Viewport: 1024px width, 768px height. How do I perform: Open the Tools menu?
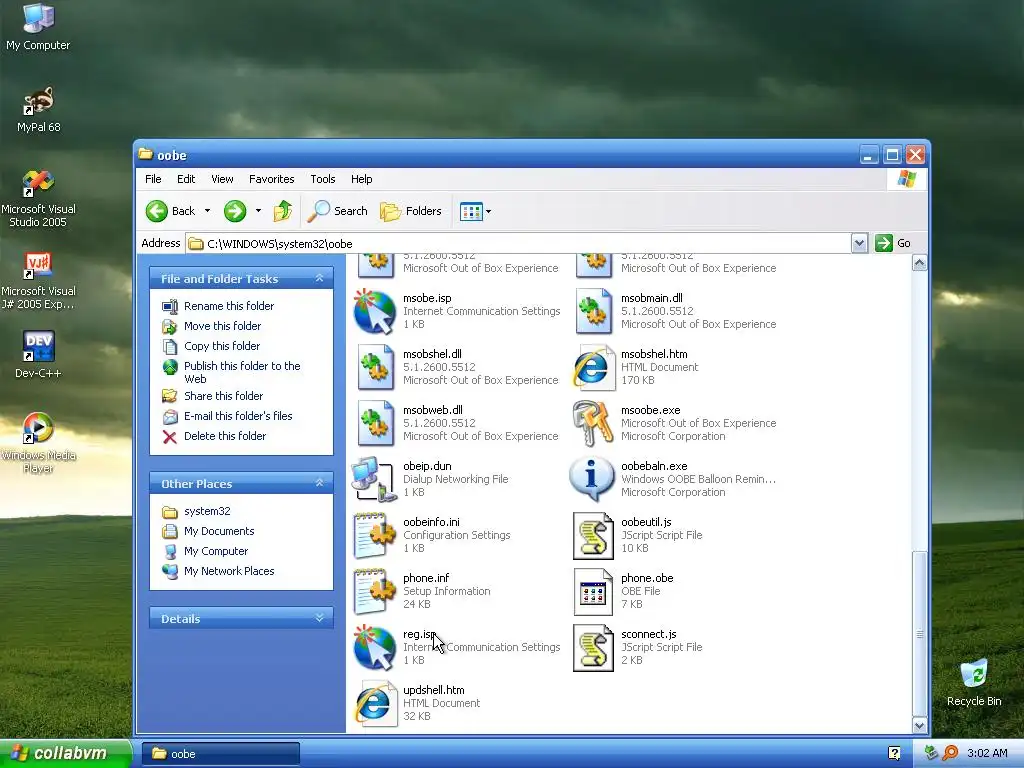[x=323, y=179]
